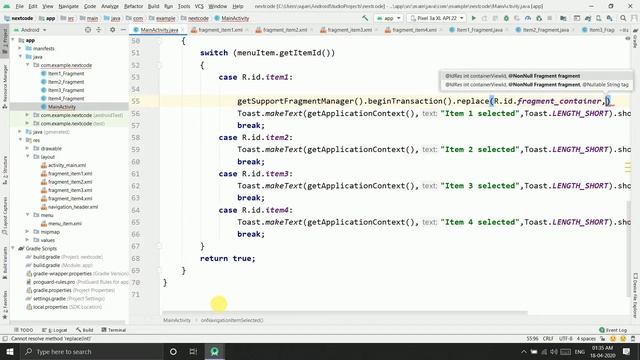This screenshot has width=640, height=360.
Task: Open the Build tool window button
Action: [x=84, y=330]
